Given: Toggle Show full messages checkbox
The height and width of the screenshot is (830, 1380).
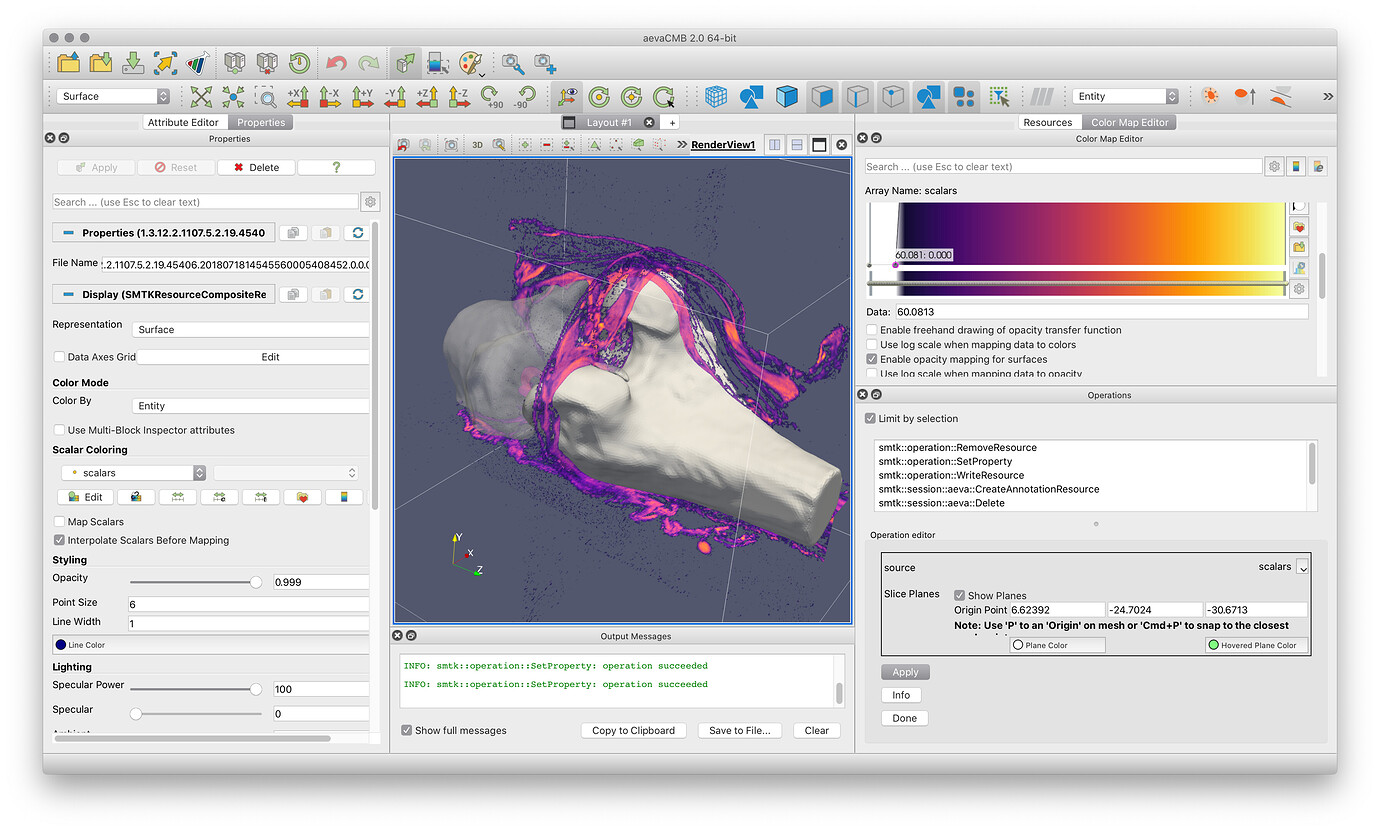Looking at the screenshot, I should click(407, 731).
